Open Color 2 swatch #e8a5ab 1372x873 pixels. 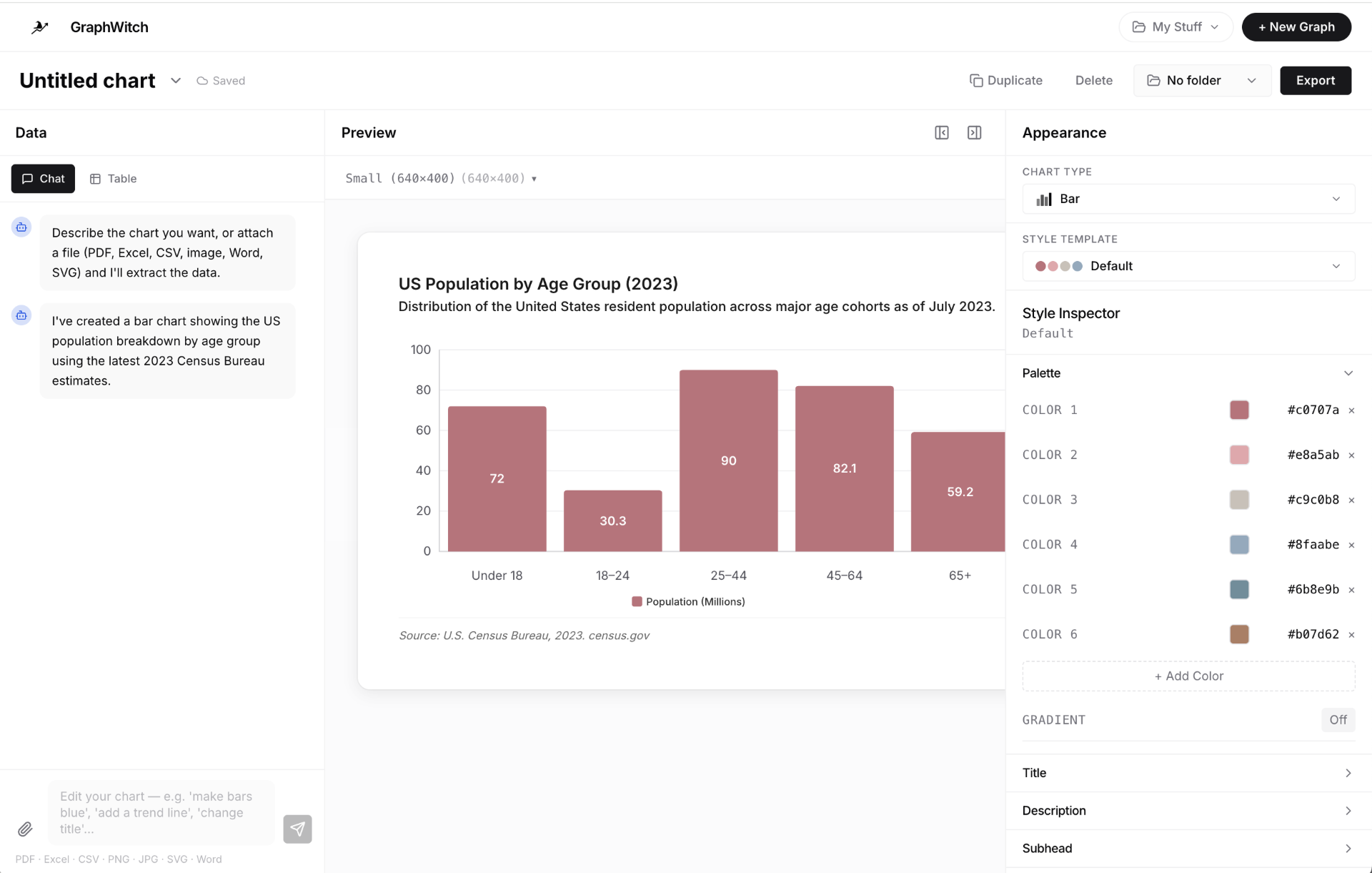pos(1239,455)
